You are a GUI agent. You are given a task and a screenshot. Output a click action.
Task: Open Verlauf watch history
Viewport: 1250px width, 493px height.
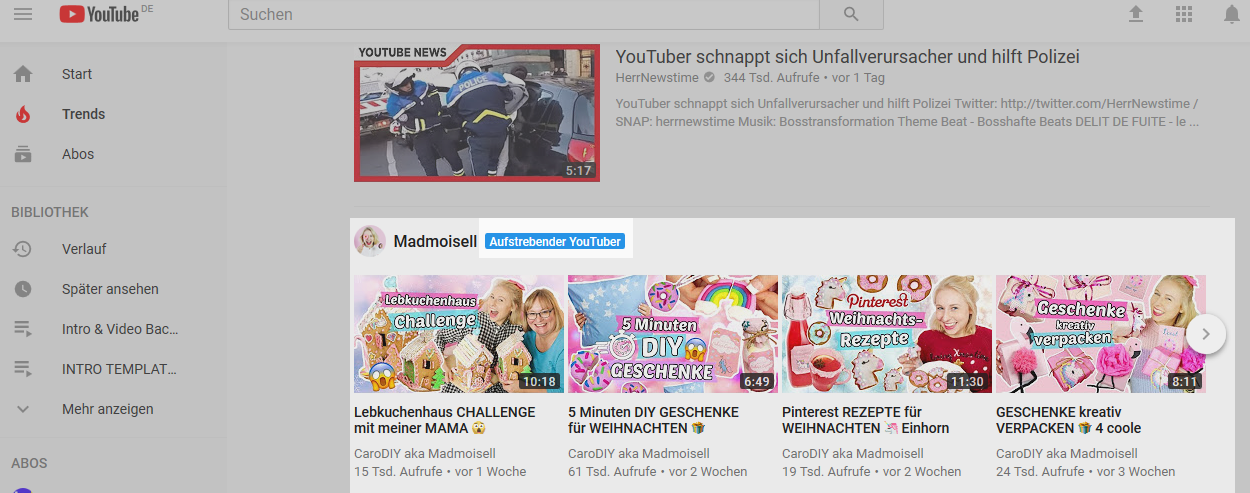pos(83,249)
